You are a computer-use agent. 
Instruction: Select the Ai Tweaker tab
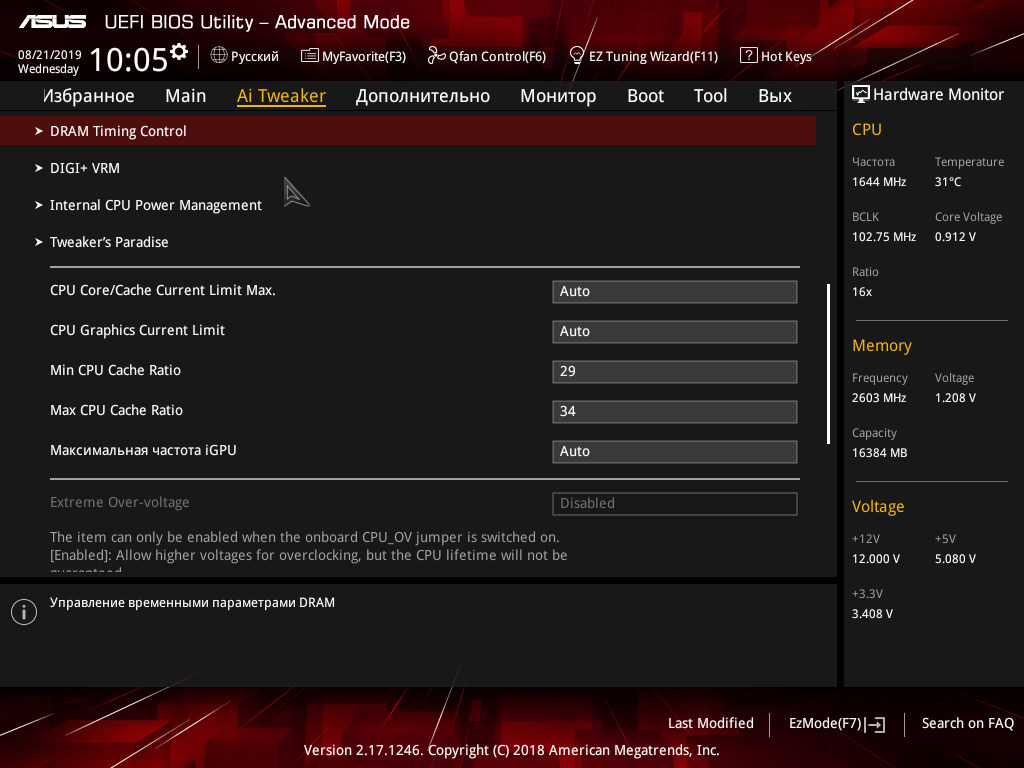[x=281, y=96]
